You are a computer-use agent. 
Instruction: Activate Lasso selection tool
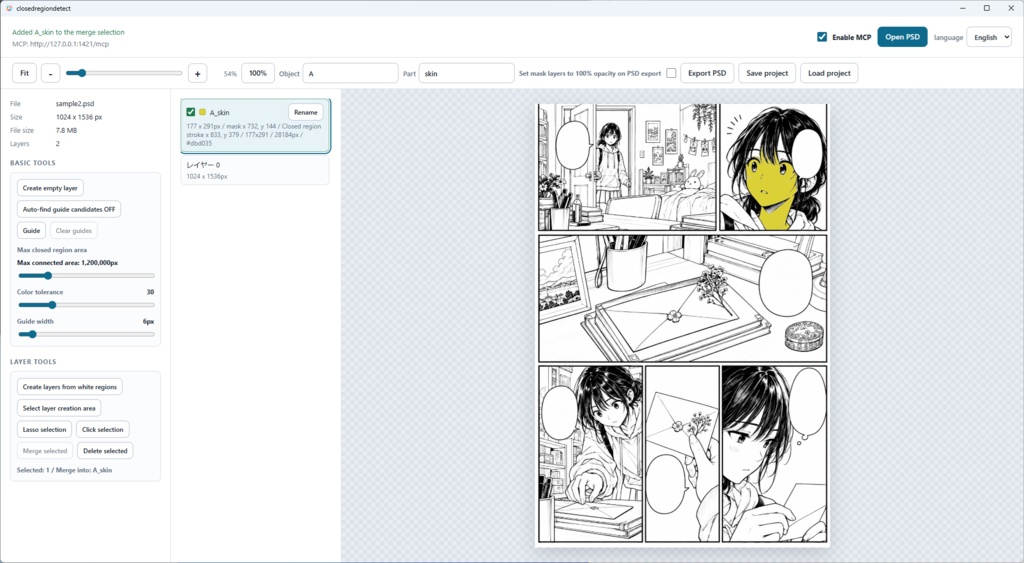[44, 430]
